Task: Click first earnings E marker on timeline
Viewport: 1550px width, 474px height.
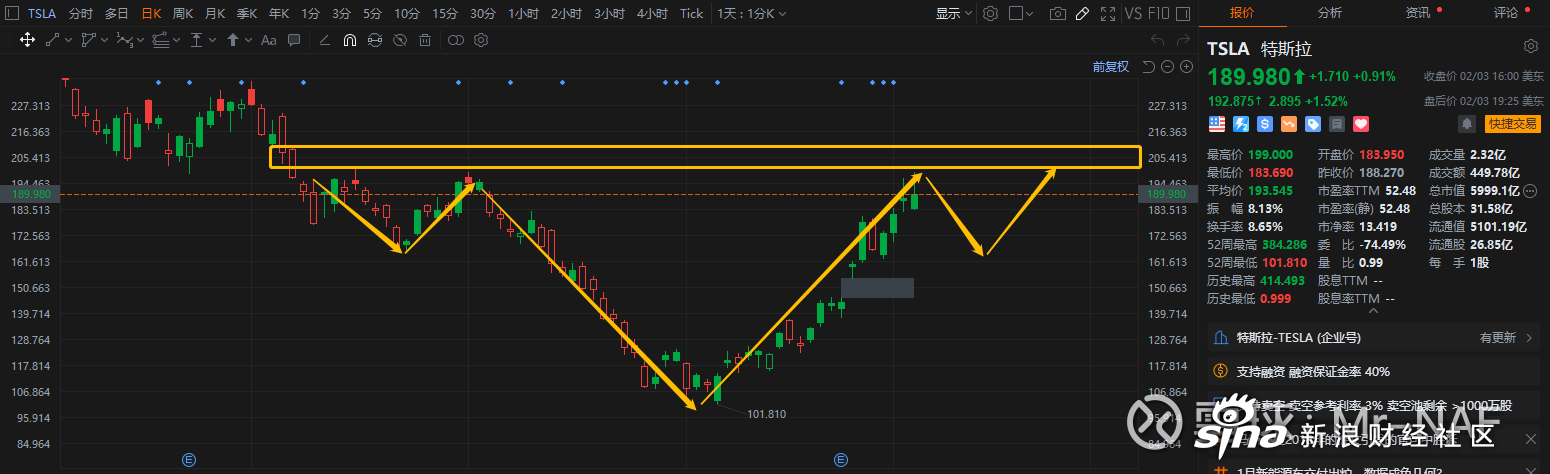Action: tap(188, 459)
